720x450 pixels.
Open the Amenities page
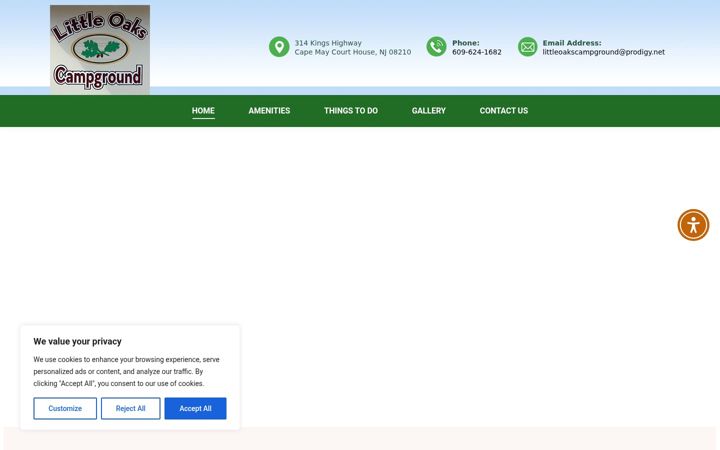pyautogui.click(x=269, y=111)
